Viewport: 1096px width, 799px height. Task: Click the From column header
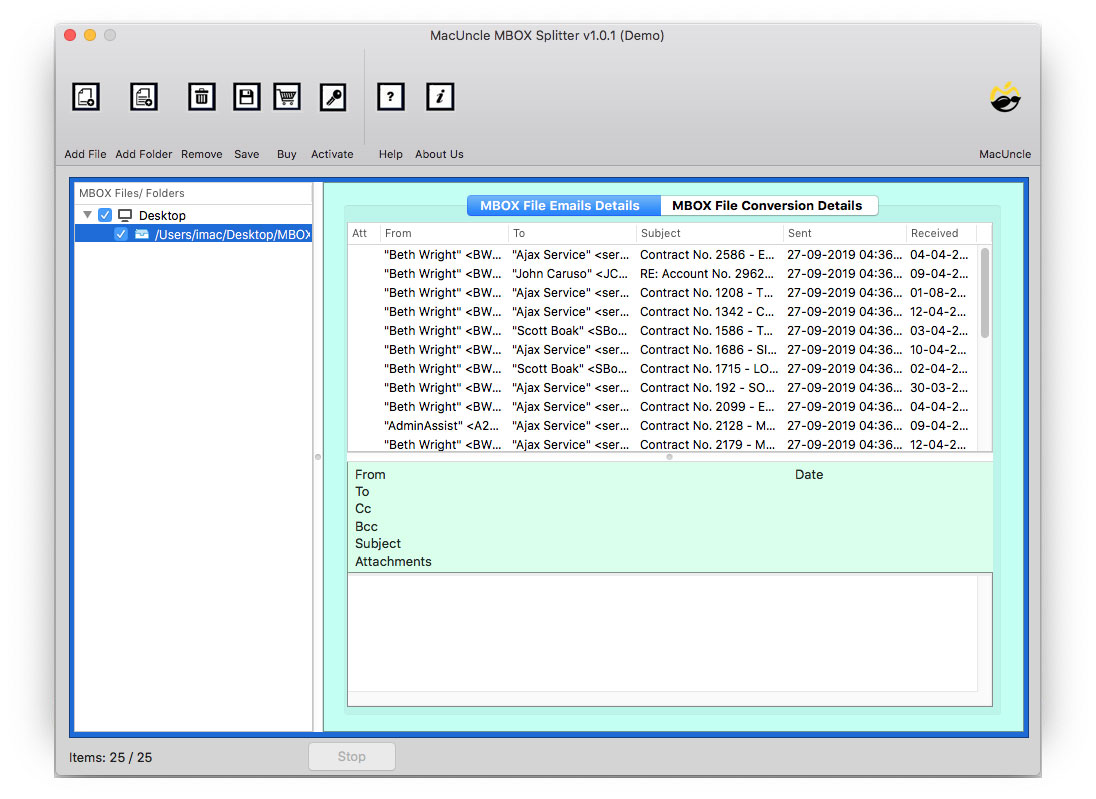click(444, 233)
